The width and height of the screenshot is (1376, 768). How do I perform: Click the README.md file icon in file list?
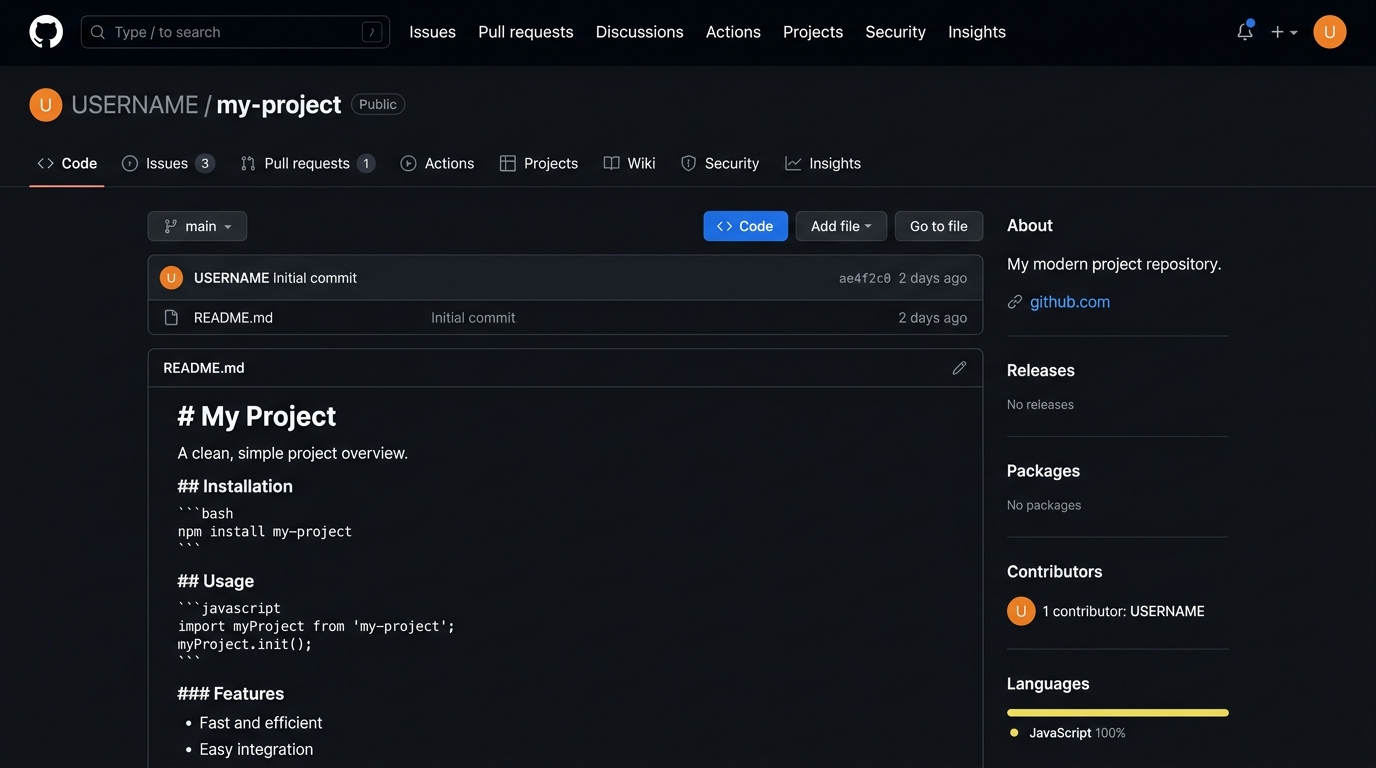coord(171,318)
